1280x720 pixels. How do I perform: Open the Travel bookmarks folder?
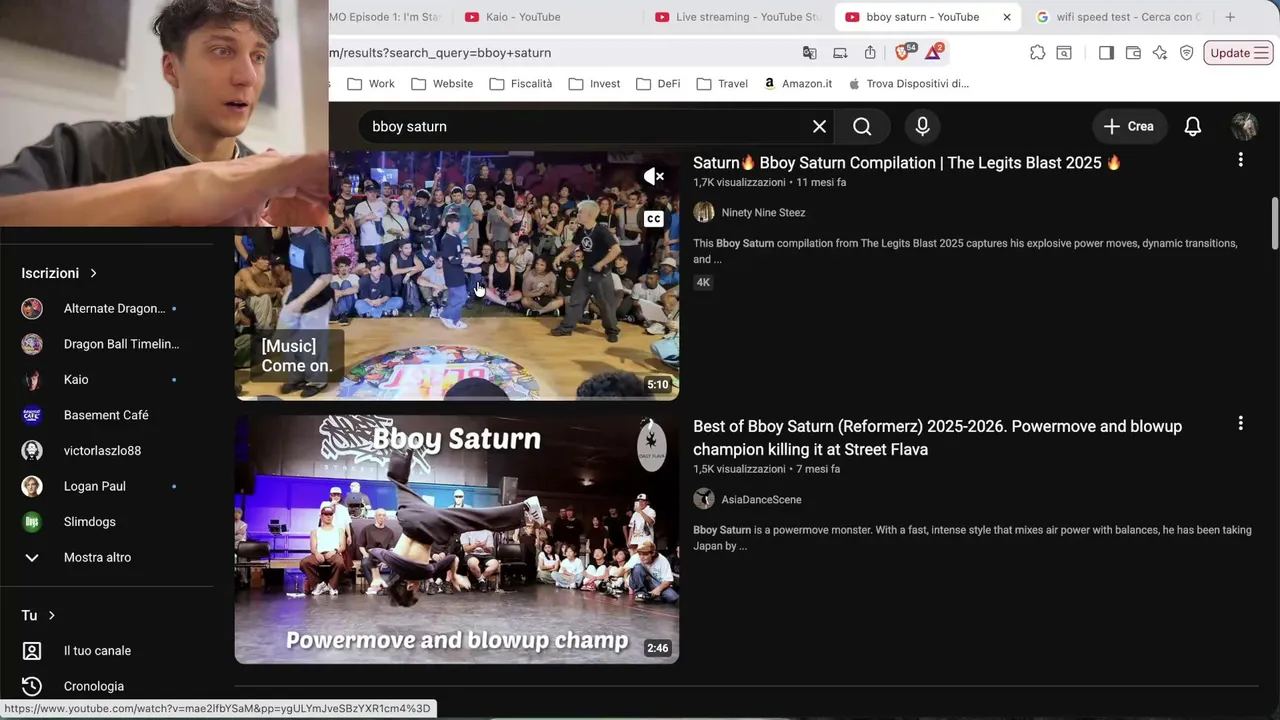(x=723, y=84)
